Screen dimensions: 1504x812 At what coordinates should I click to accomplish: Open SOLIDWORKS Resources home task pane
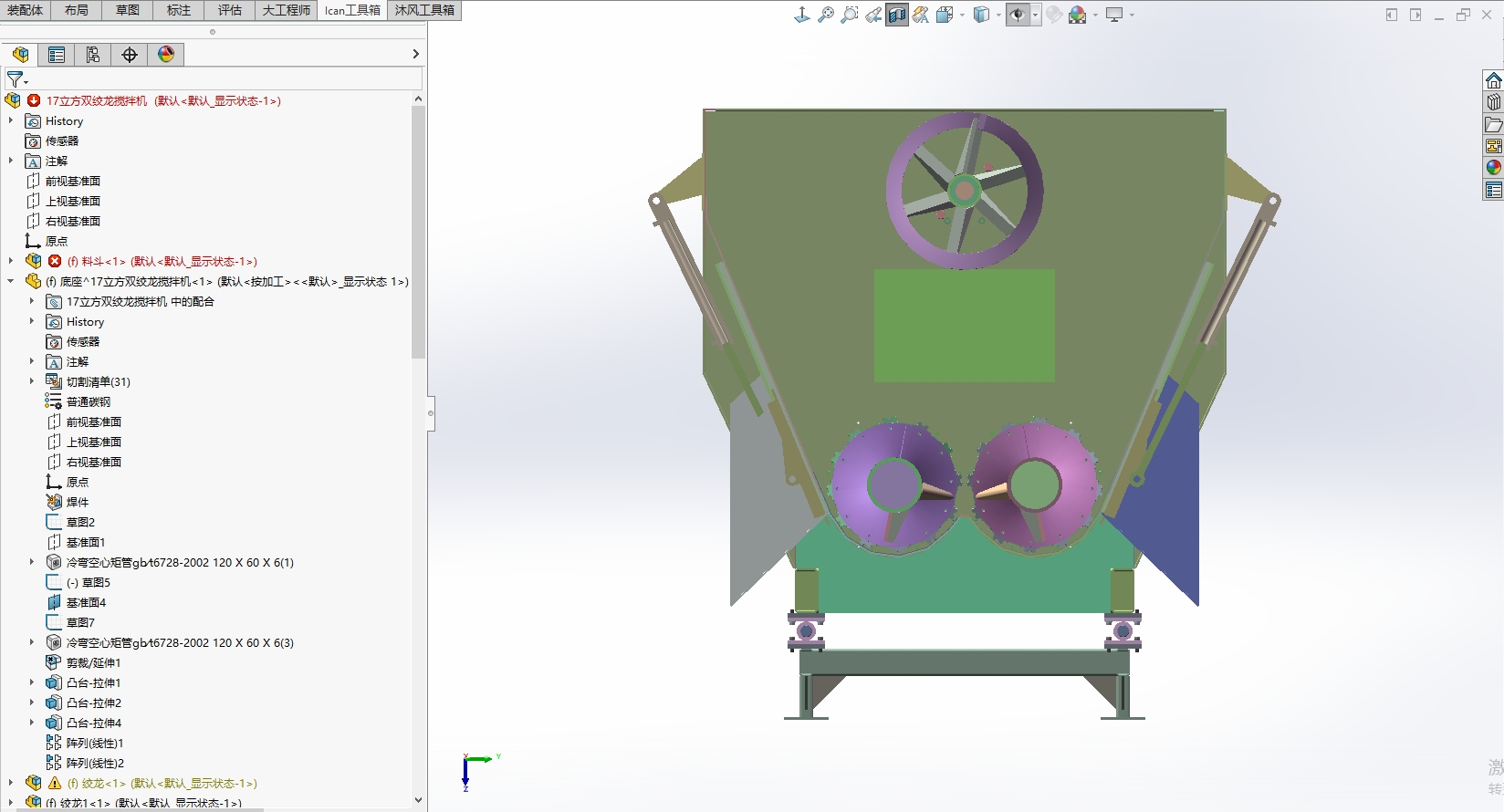1493,80
